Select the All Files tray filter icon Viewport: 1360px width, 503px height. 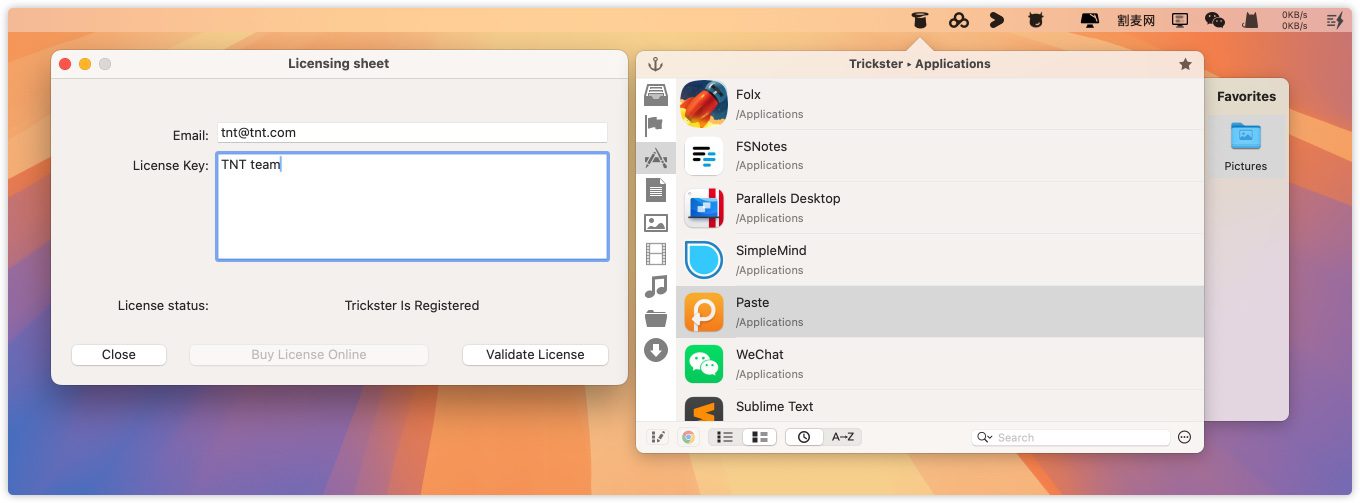click(x=656, y=94)
